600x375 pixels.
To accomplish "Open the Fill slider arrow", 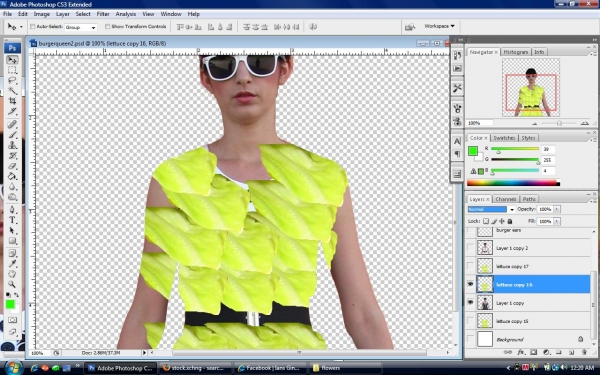I will pyautogui.click(x=557, y=221).
